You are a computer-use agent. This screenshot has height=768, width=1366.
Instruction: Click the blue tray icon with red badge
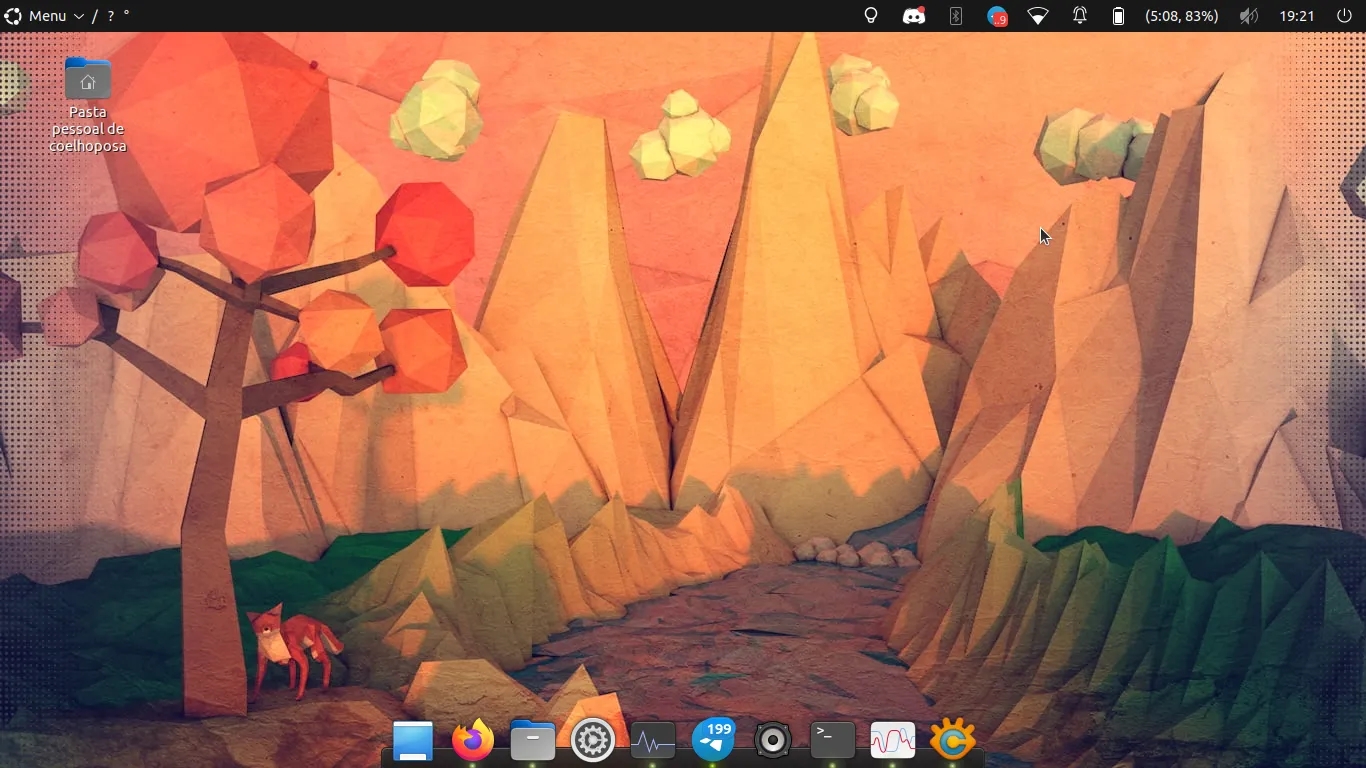tap(997, 16)
